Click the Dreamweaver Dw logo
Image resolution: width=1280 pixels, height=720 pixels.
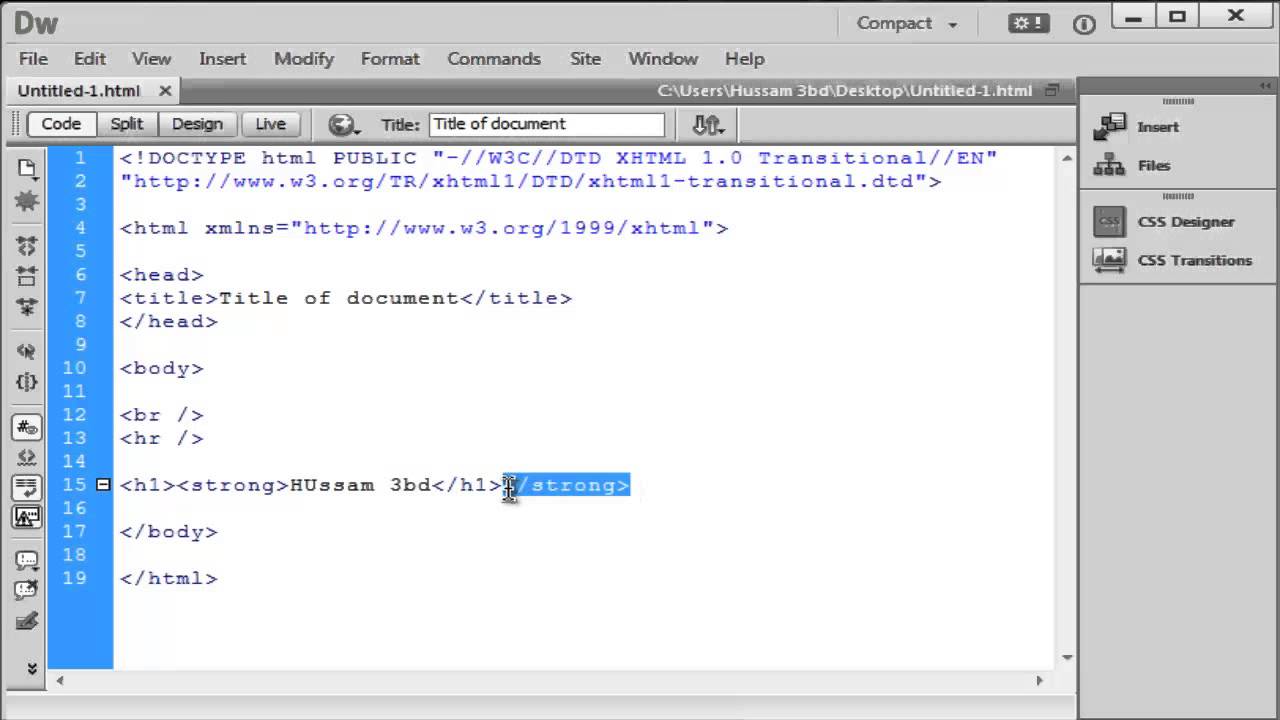click(x=35, y=23)
